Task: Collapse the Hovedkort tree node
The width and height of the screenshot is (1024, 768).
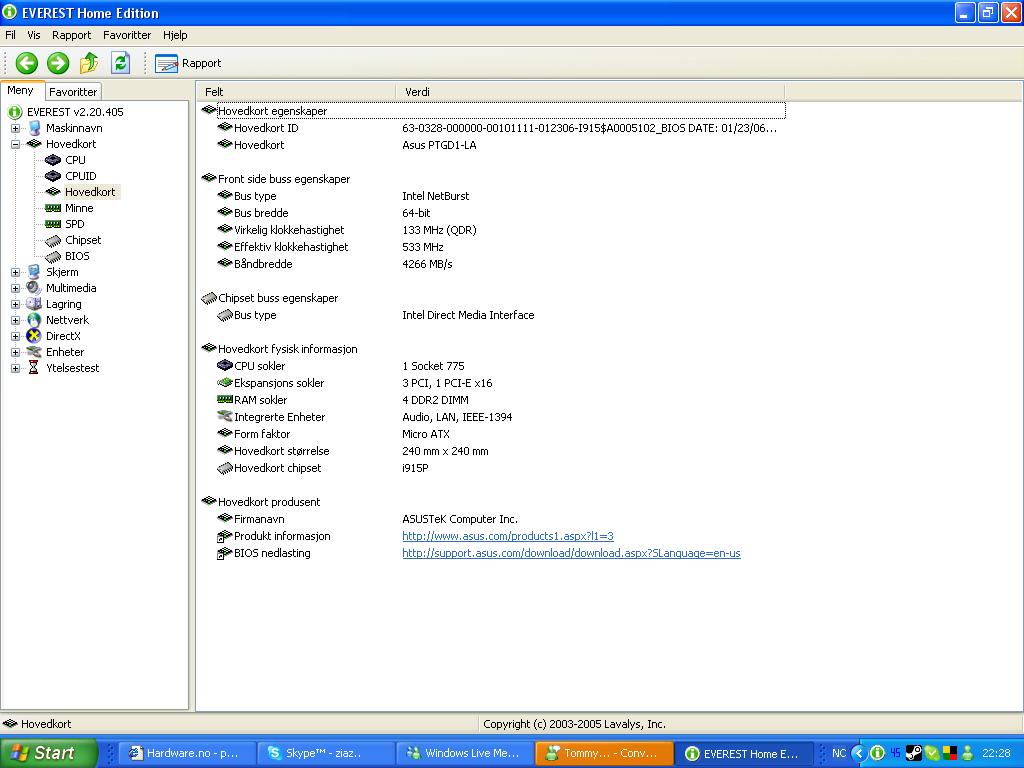Action: click(x=16, y=144)
